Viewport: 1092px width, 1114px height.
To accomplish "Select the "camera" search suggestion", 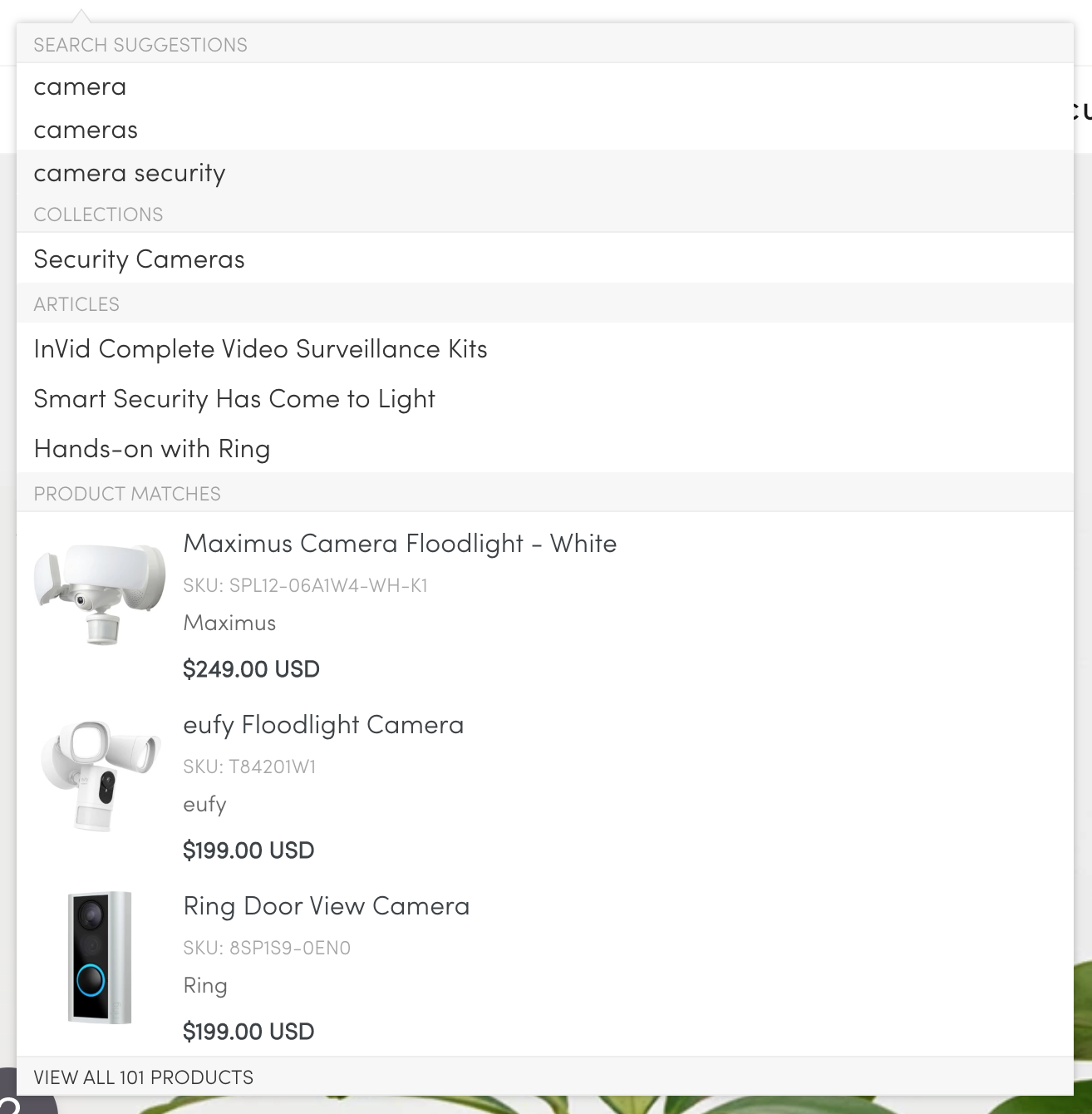I will point(80,86).
